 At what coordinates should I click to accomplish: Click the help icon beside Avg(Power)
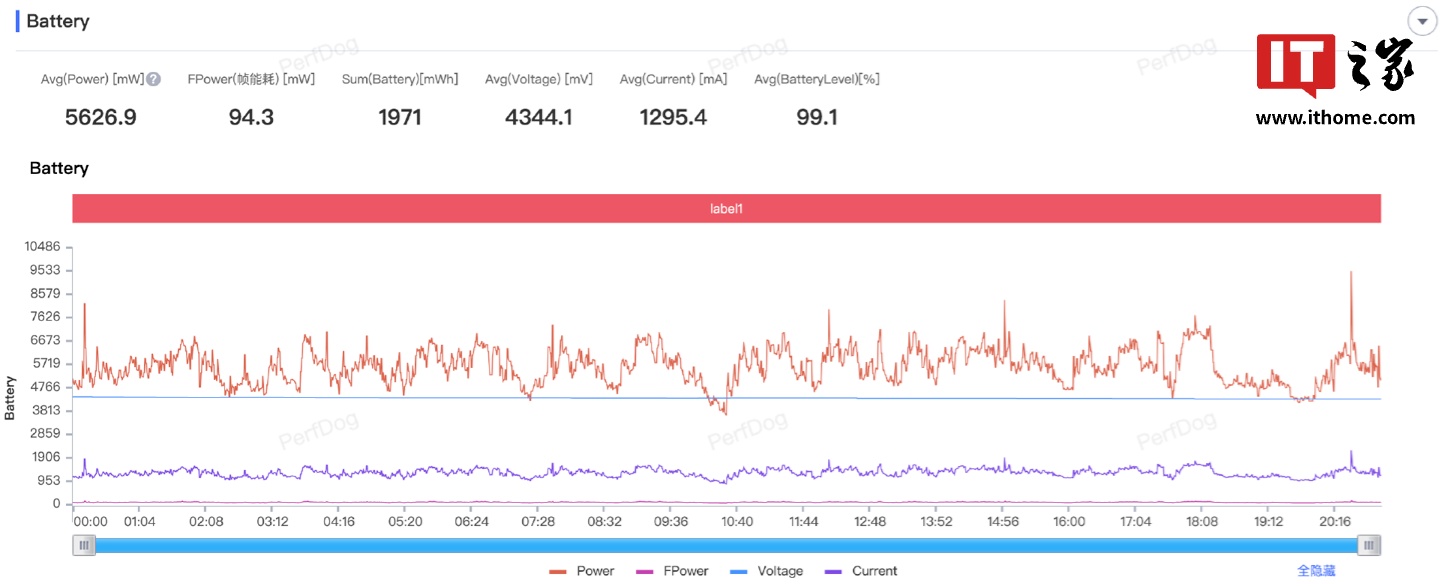pos(154,79)
